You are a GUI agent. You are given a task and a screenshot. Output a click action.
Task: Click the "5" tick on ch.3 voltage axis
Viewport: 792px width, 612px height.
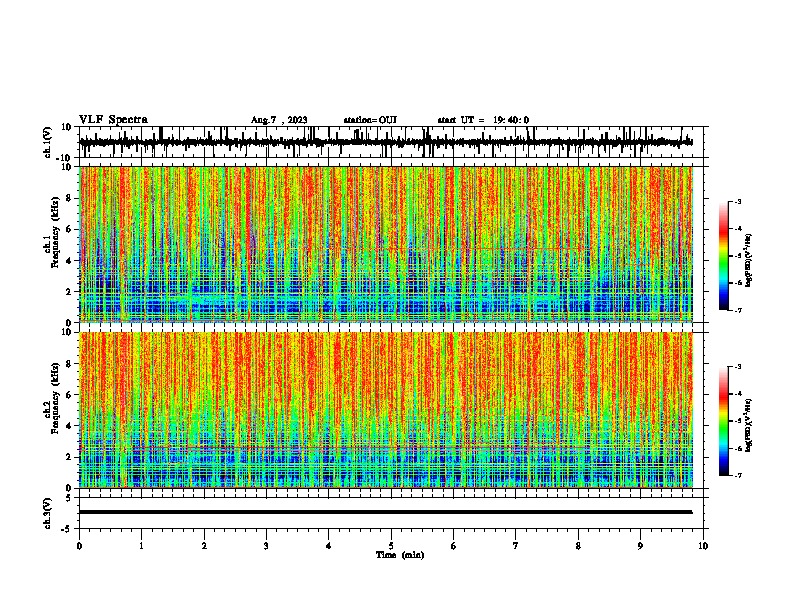pos(69,498)
